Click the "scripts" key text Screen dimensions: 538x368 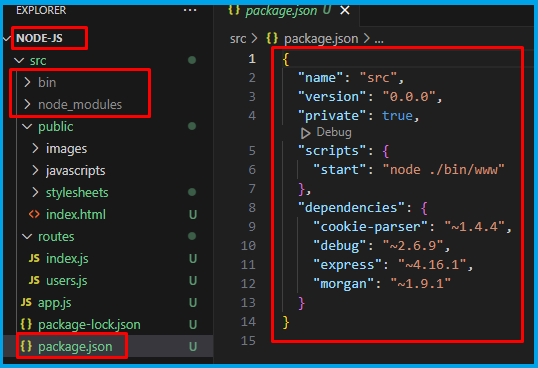(x=332, y=151)
